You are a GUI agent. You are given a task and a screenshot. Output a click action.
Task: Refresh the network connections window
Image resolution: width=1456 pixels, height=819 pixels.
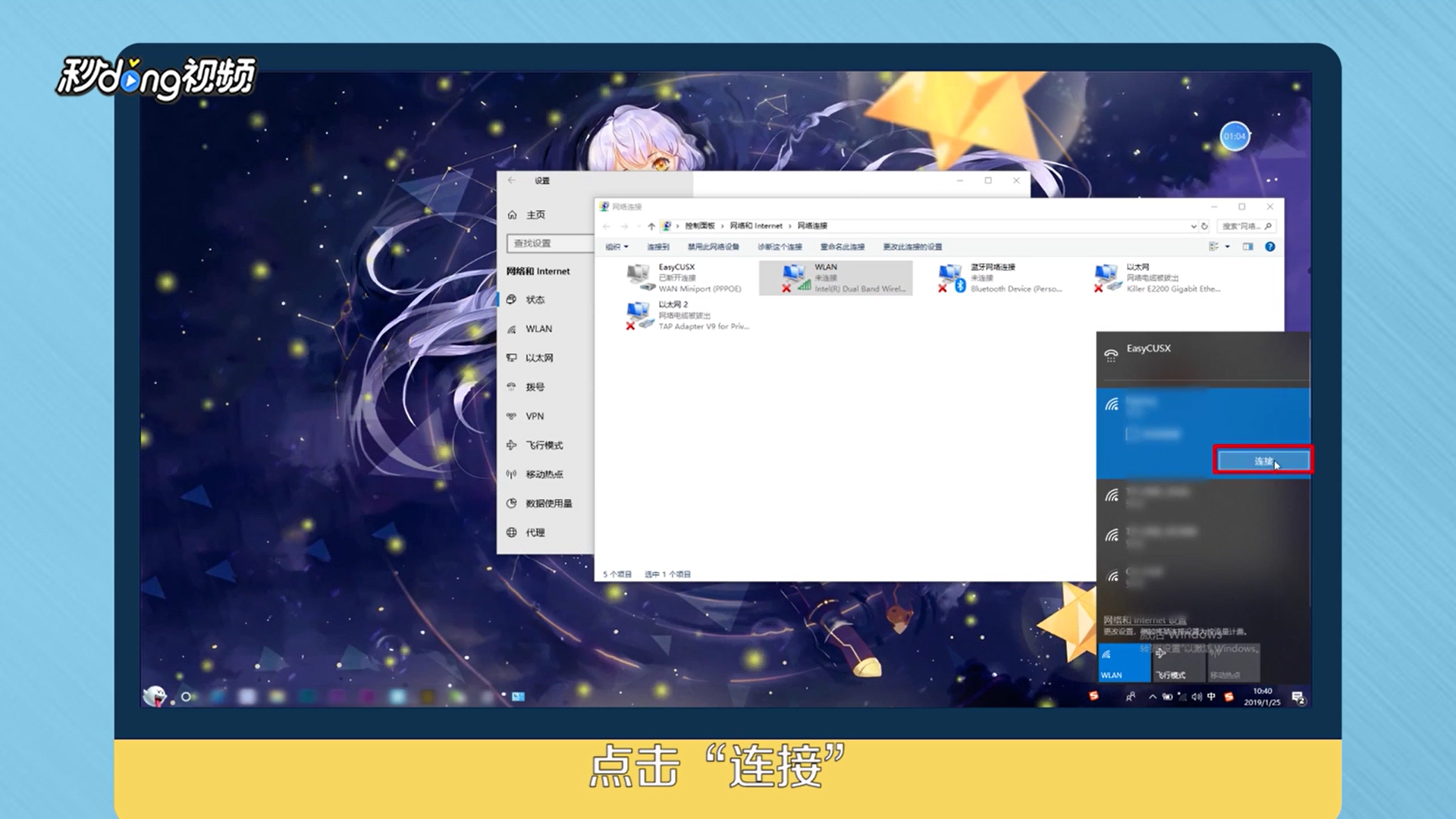[x=1204, y=226]
